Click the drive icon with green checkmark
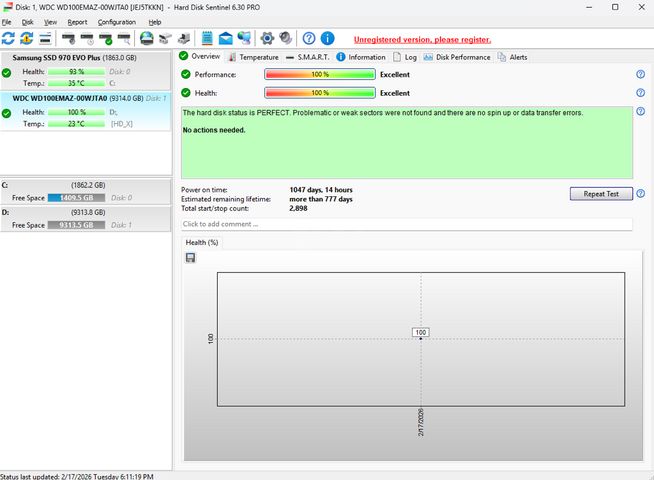Image resolution: width=654 pixels, height=480 pixels. [x=106, y=39]
